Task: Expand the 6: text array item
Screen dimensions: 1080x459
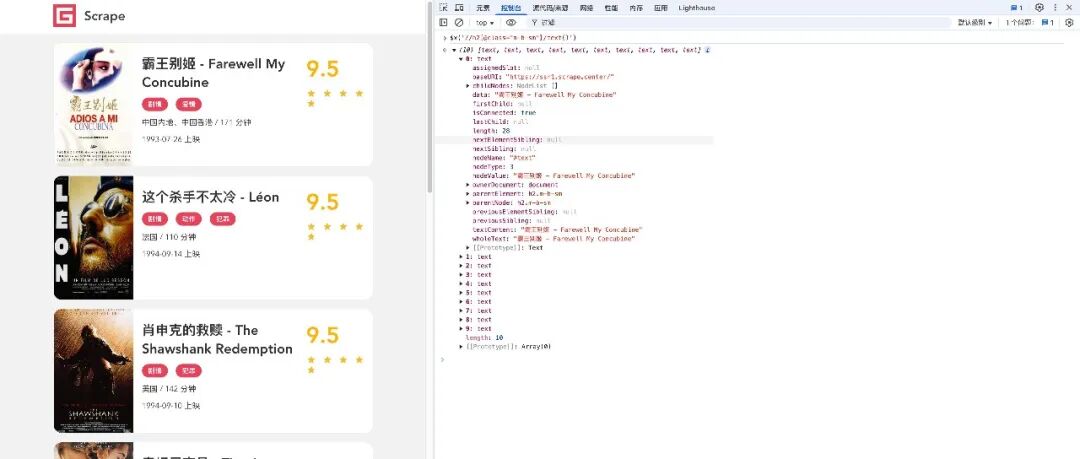Action: [x=461, y=301]
